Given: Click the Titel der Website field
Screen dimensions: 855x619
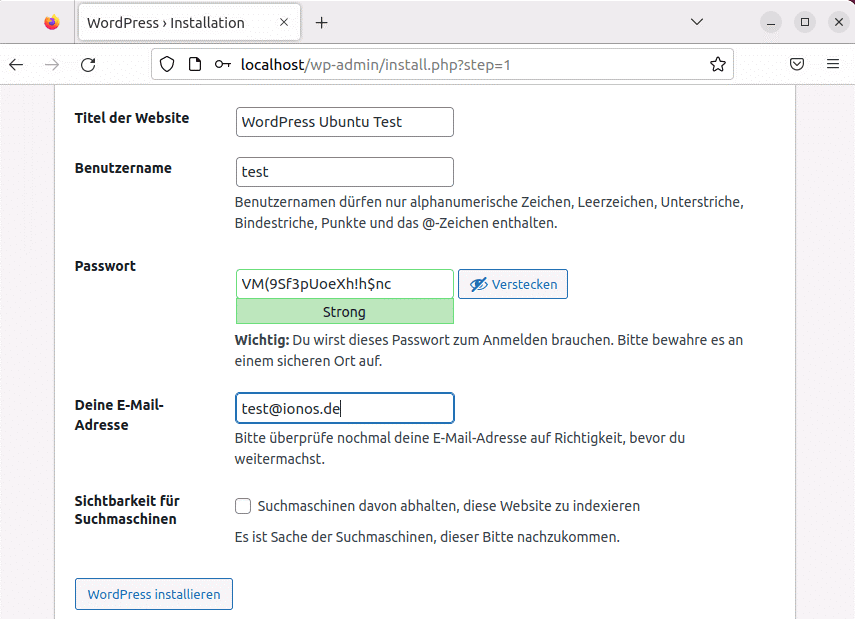Looking at the screenshot, I should pyautogui.click(x=345, y=122).
